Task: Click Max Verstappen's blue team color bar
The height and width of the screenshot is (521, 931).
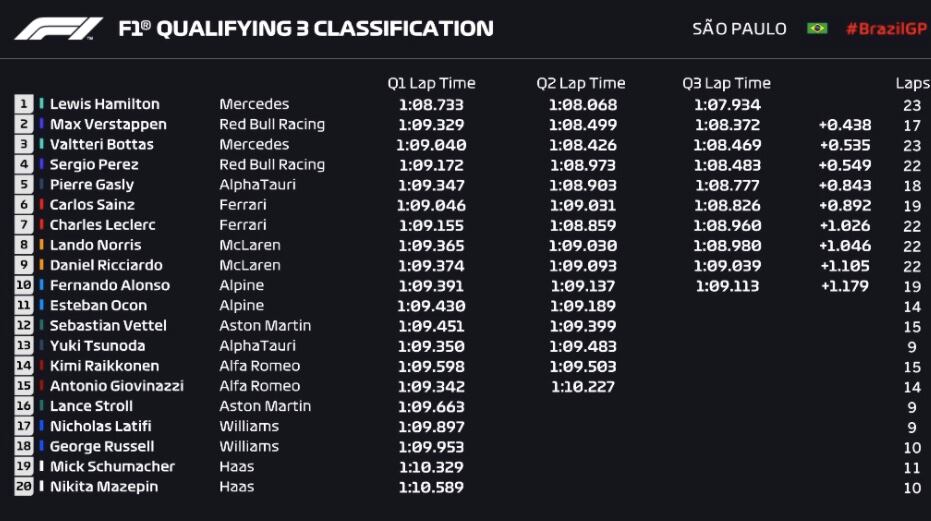Action: [x=41, y=124]
